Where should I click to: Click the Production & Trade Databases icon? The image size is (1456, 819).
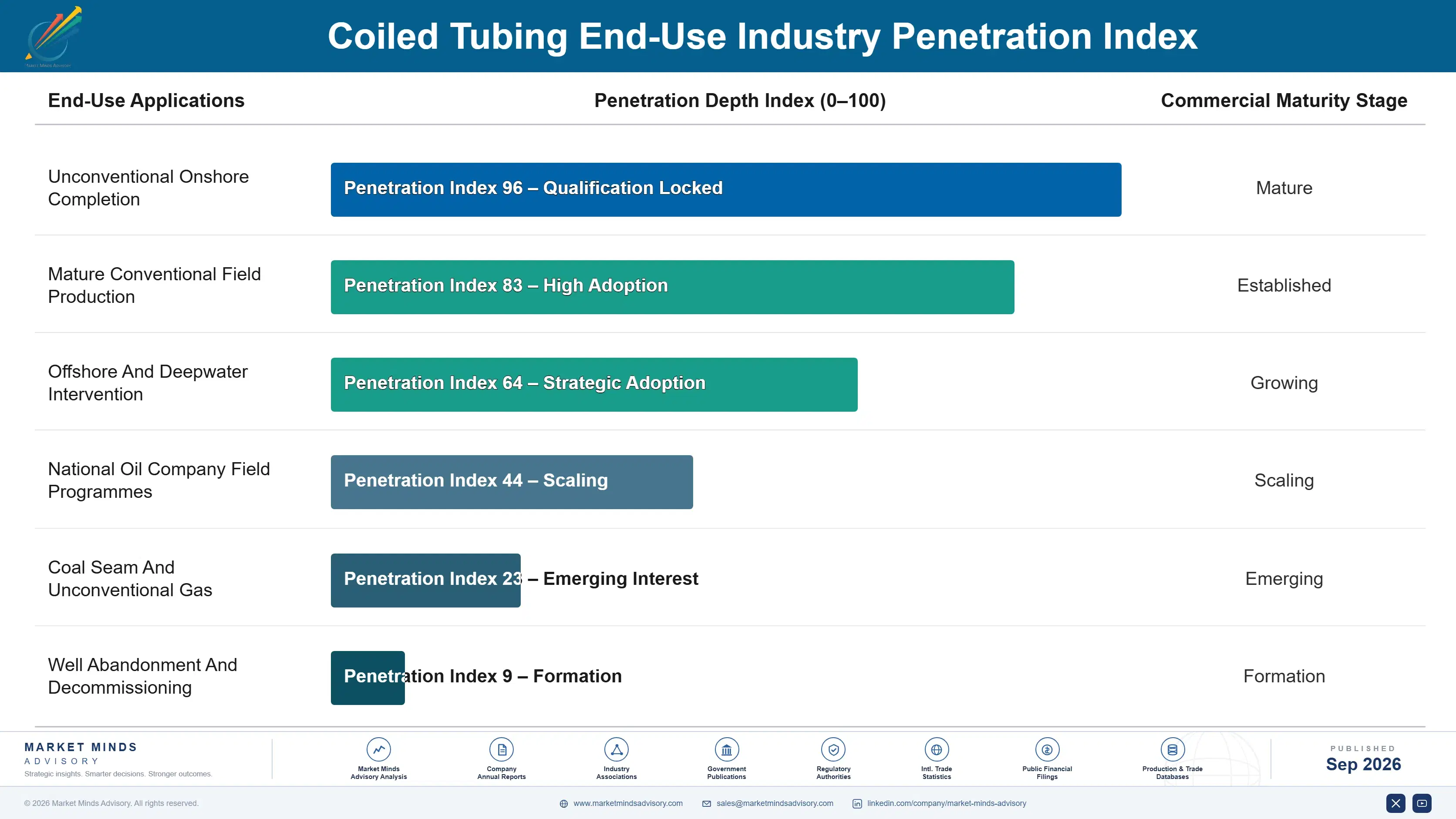[1172, 749]
